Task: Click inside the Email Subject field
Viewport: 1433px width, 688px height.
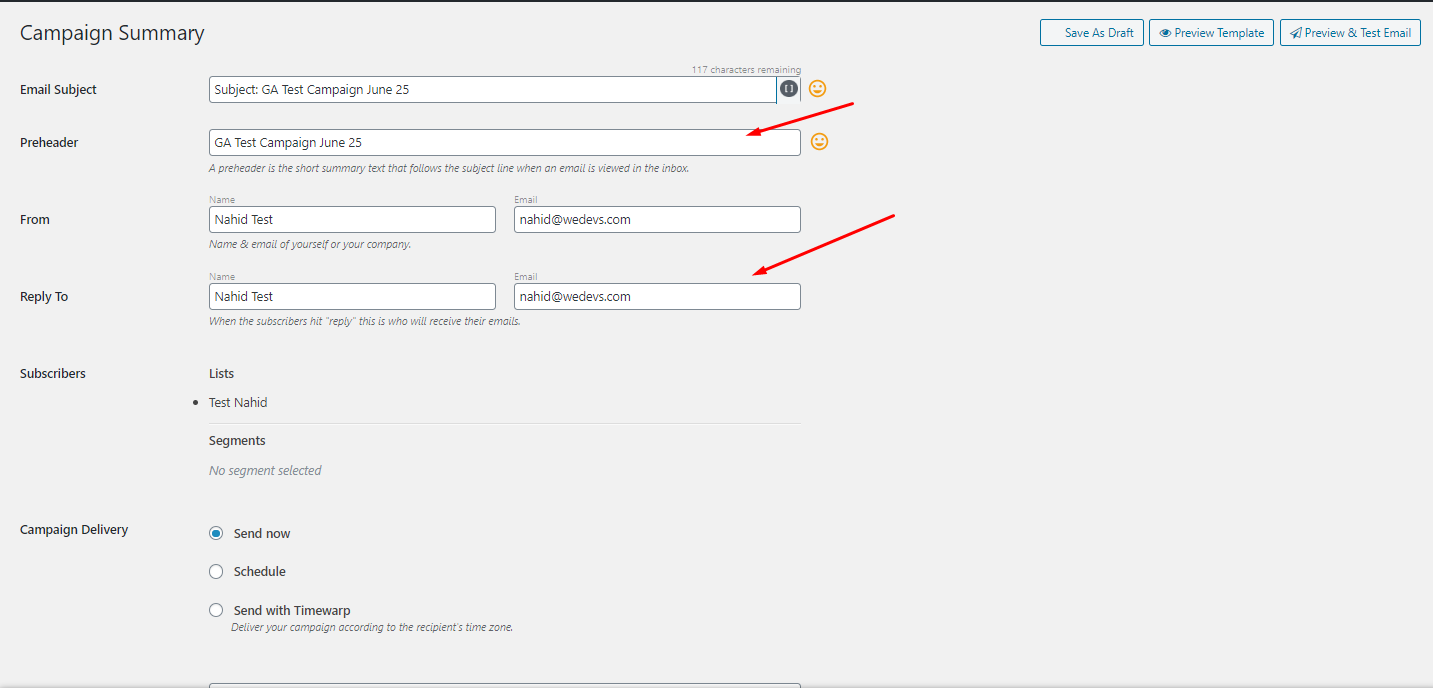Action: 490,89
